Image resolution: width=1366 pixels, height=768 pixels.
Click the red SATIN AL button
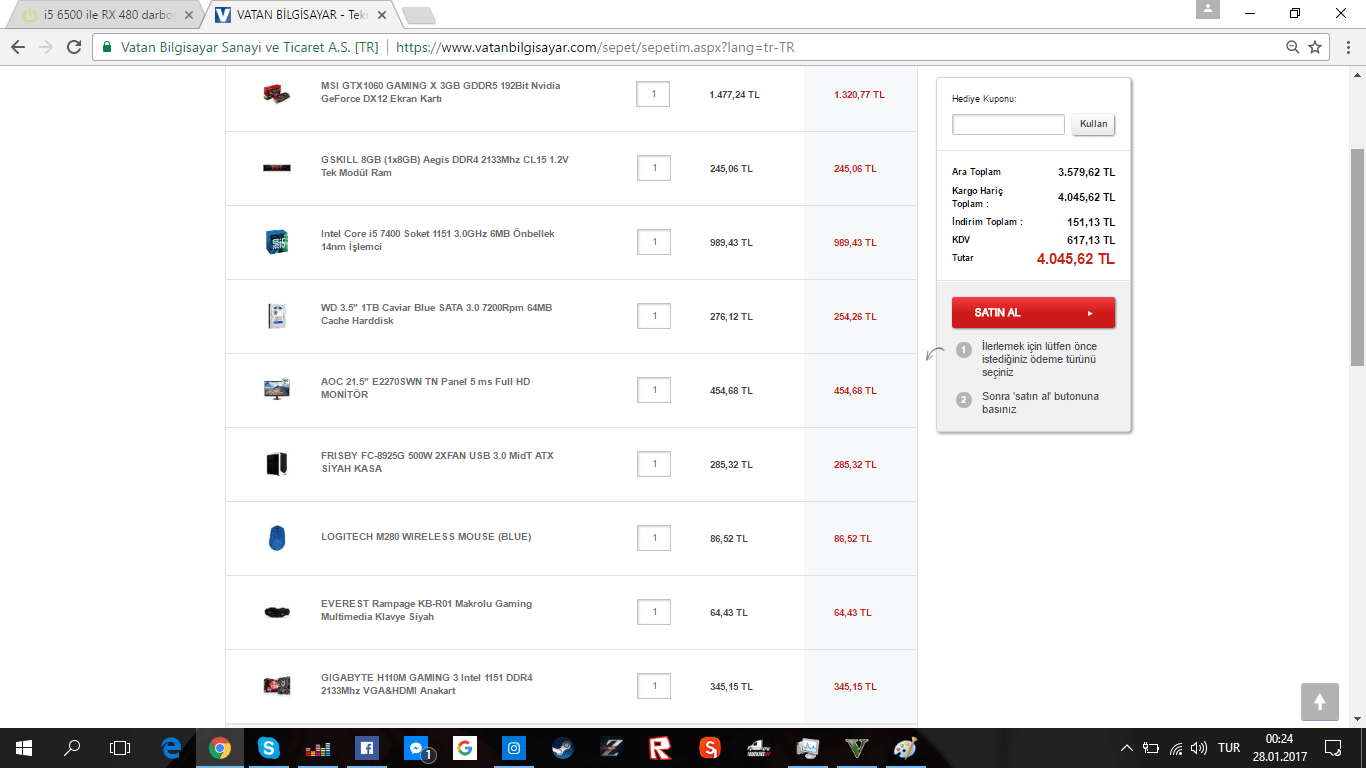[x=1033, y=312]
